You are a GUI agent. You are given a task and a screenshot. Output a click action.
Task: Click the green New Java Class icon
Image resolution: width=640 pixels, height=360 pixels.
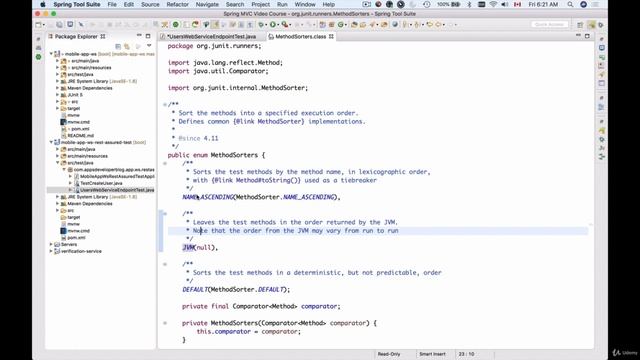click(340, 25)
